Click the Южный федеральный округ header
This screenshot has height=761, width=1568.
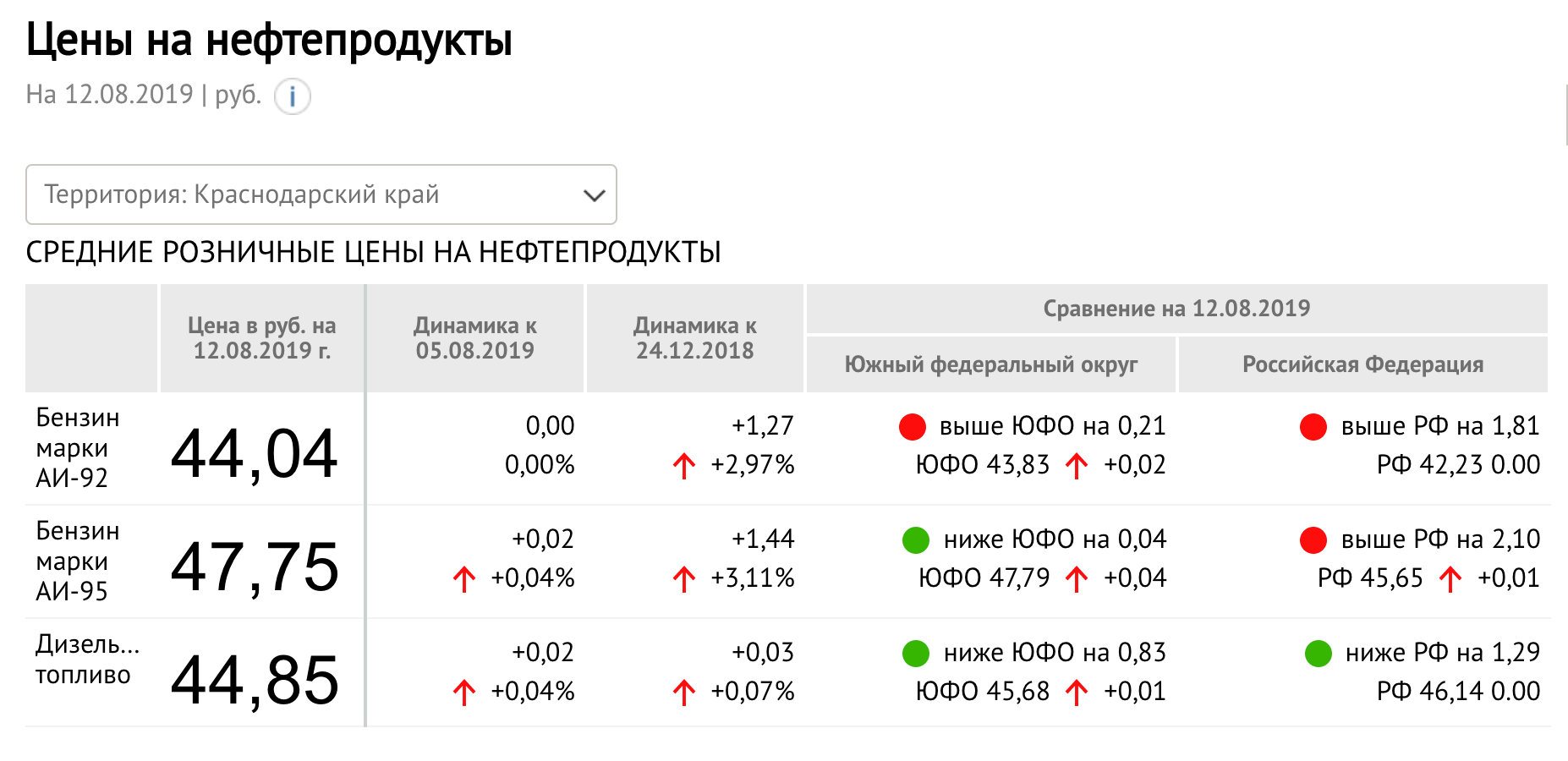click(991, 364)
